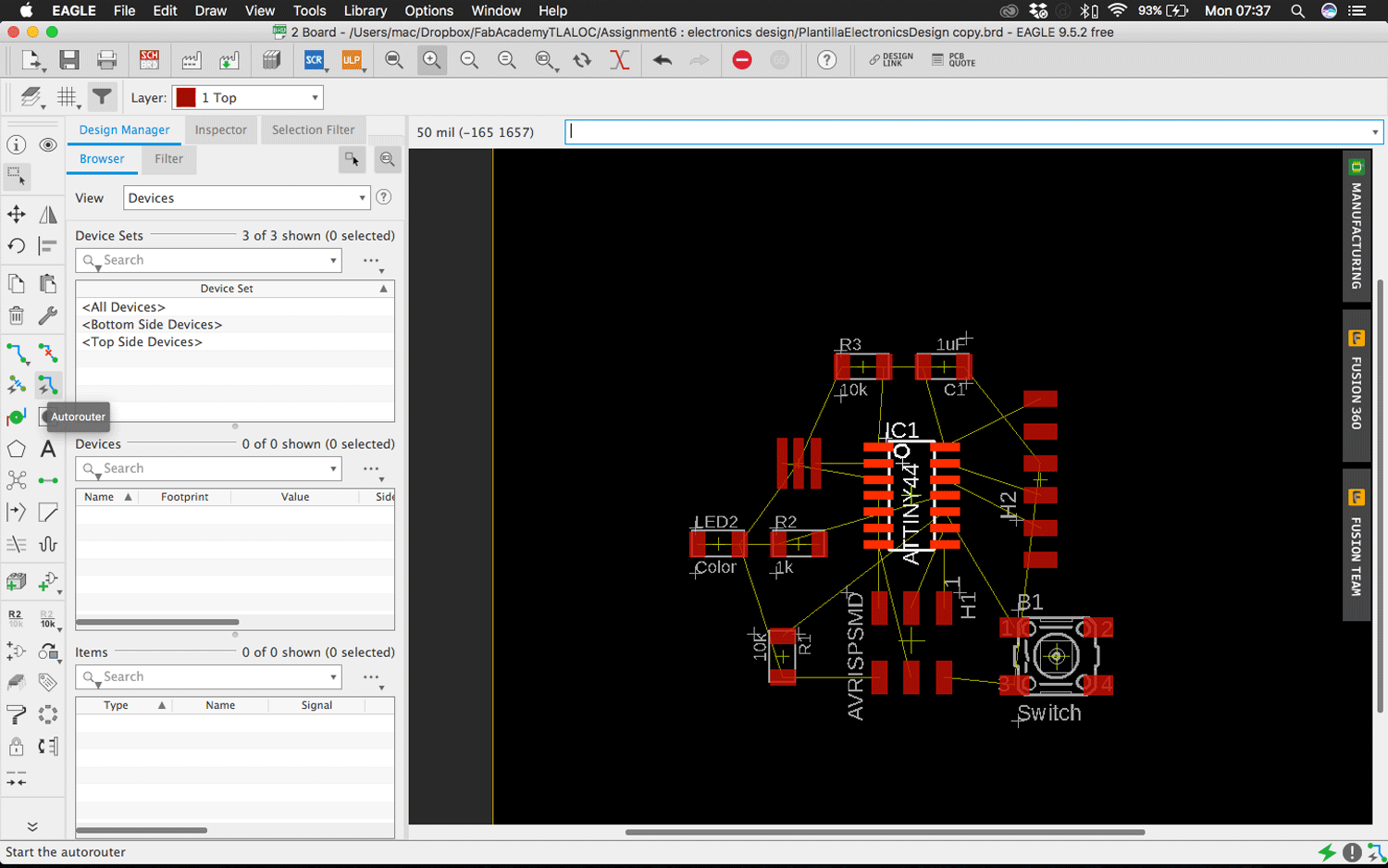Open the Fusion 360 side panel
The width and height of the screenshot is (1388, 868).
pos(1357,385)
